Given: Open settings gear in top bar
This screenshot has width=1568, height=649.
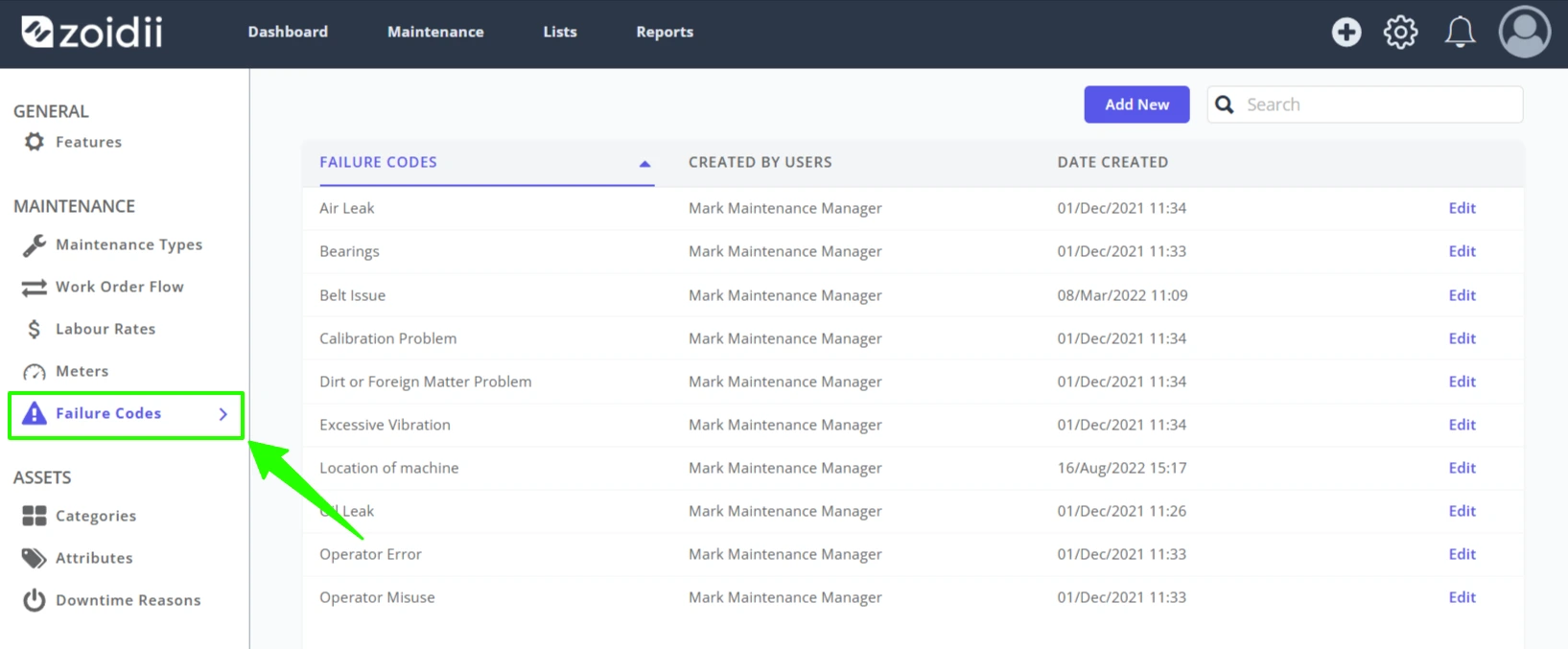Looking at the screenshot, I should (1400, 32).
